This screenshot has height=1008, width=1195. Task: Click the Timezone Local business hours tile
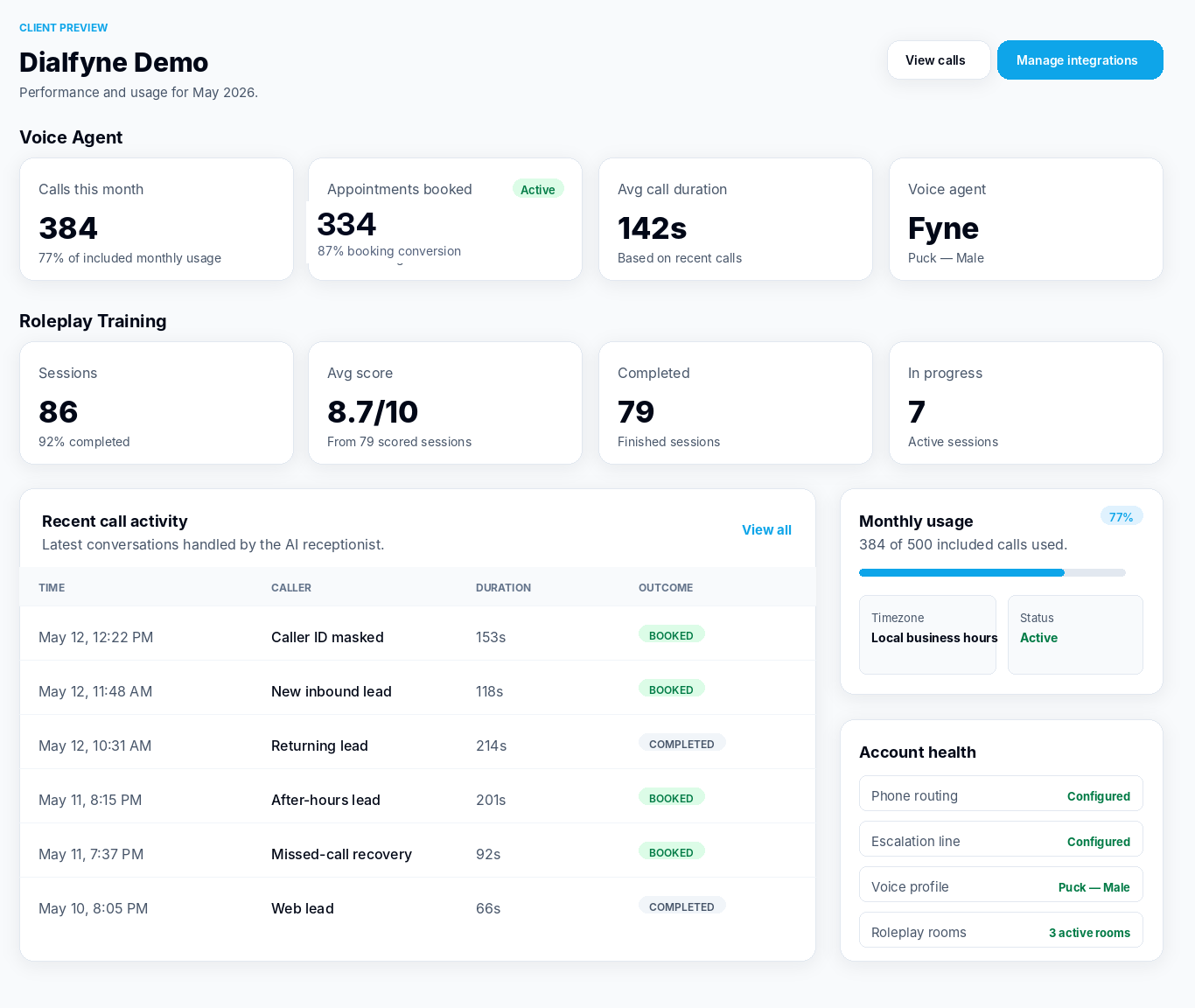(x=928, y=635)
